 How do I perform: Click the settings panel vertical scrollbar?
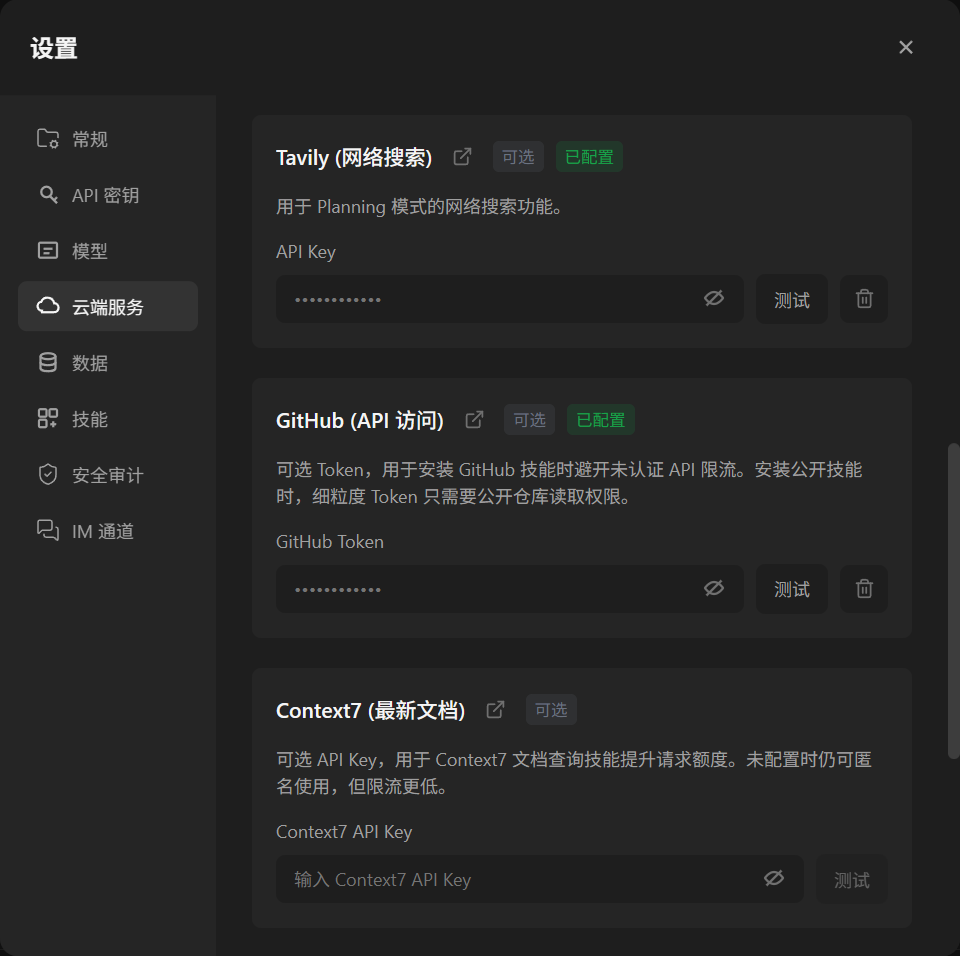[953, 601]
